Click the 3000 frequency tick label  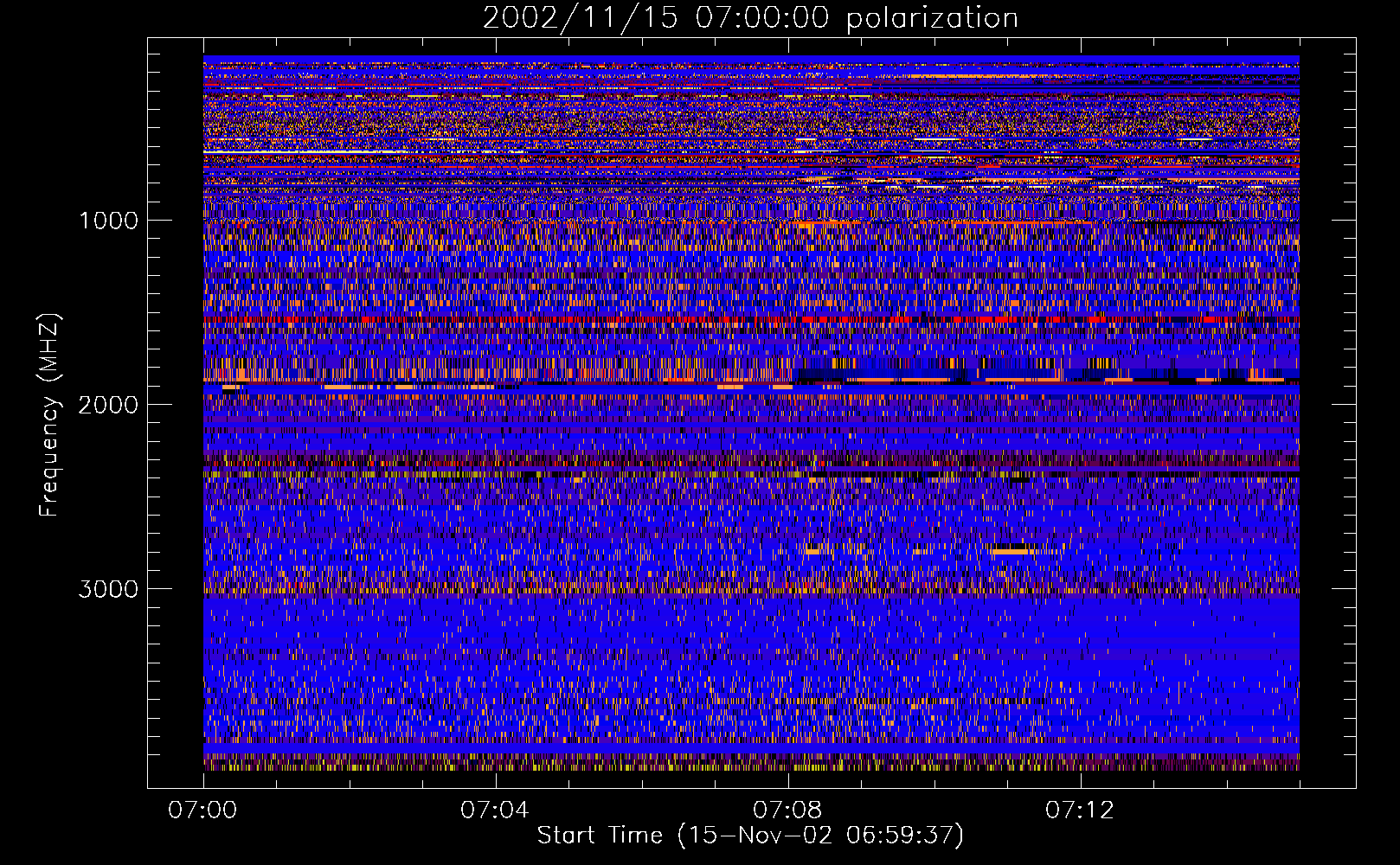coord(108,589)
